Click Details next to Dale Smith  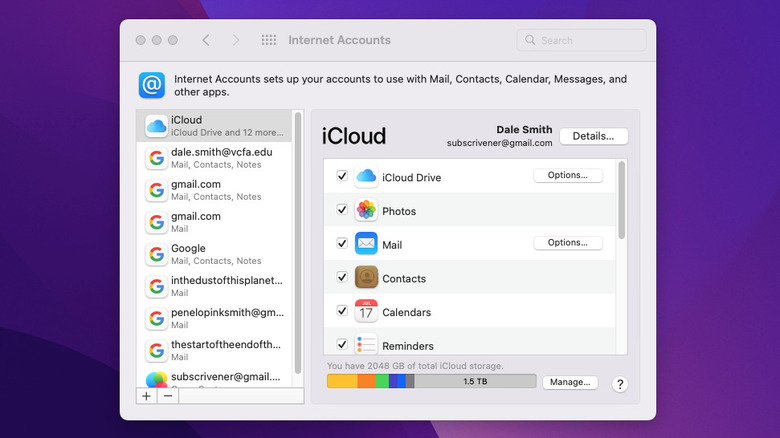tap(593, 136)
